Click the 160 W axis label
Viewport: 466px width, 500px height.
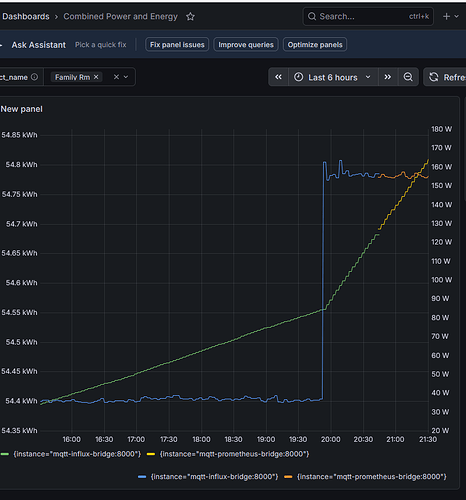coord(442,167)
